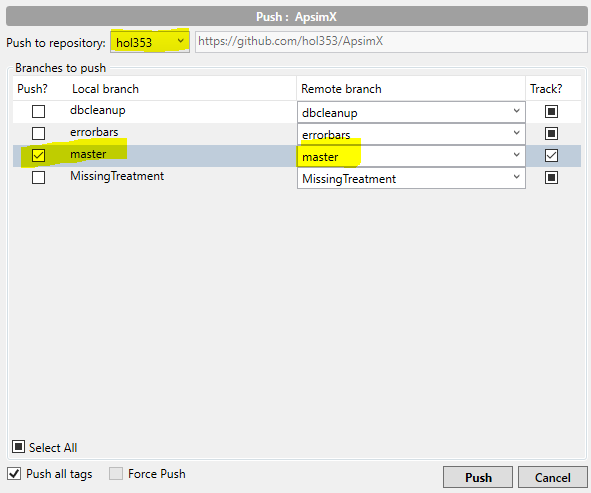Check the errorbars push checkbox
The height and width of the screenshot is (493, 591).
click(x=38, y=133)
